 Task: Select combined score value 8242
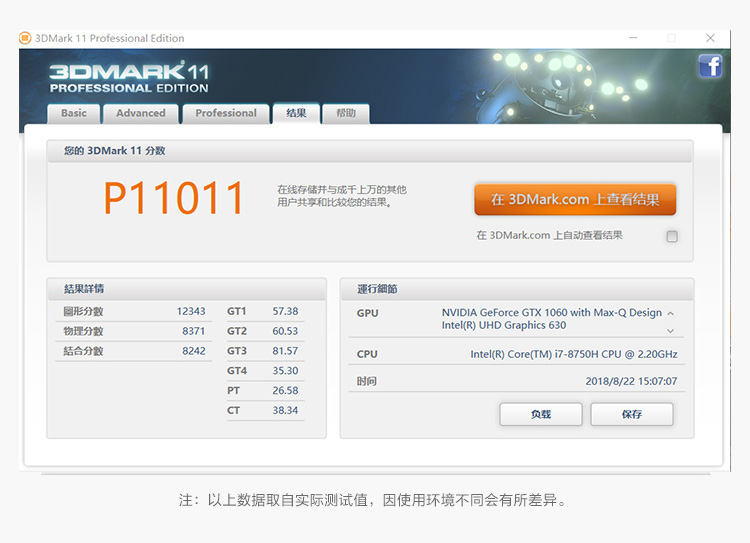click(194, 351)
